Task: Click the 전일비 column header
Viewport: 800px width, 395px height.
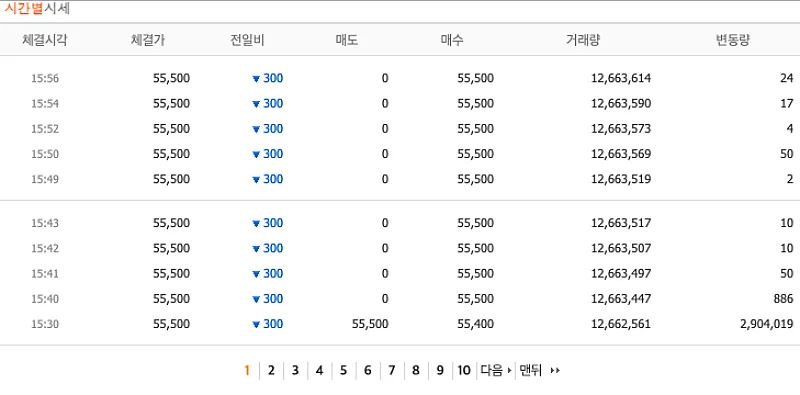Action: coord(247,40)
